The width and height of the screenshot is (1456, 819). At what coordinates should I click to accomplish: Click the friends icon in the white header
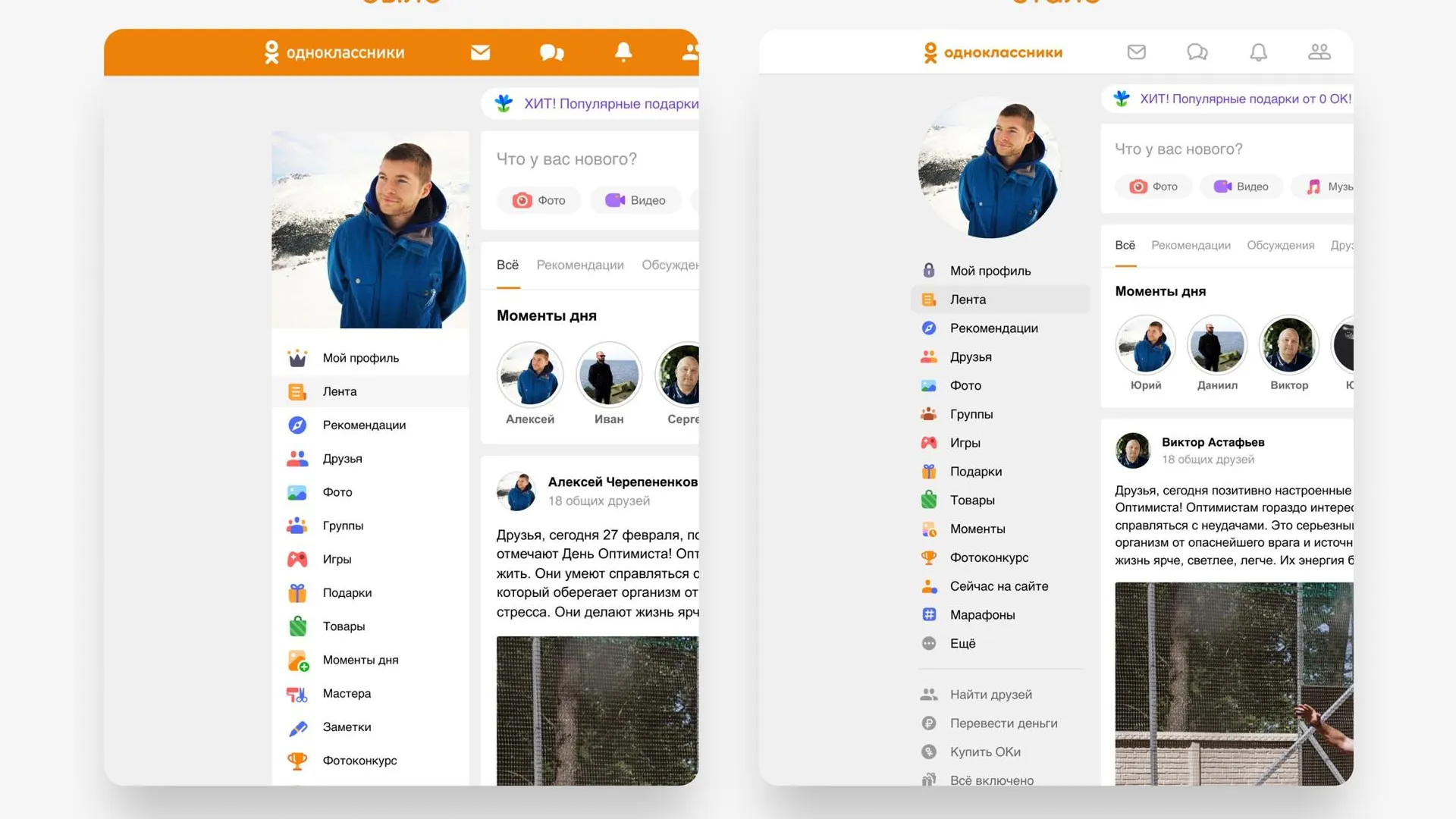tap(1319, 52)
